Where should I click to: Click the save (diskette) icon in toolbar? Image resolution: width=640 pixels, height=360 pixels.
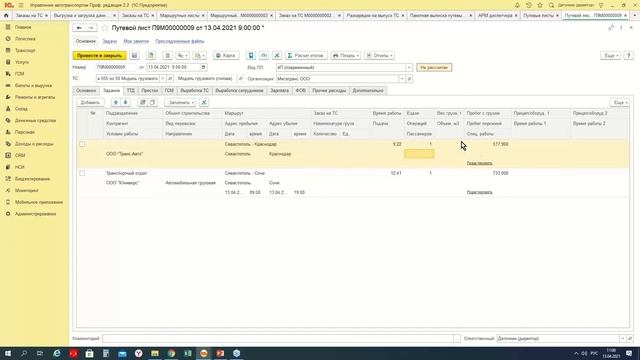coord(134,56)
